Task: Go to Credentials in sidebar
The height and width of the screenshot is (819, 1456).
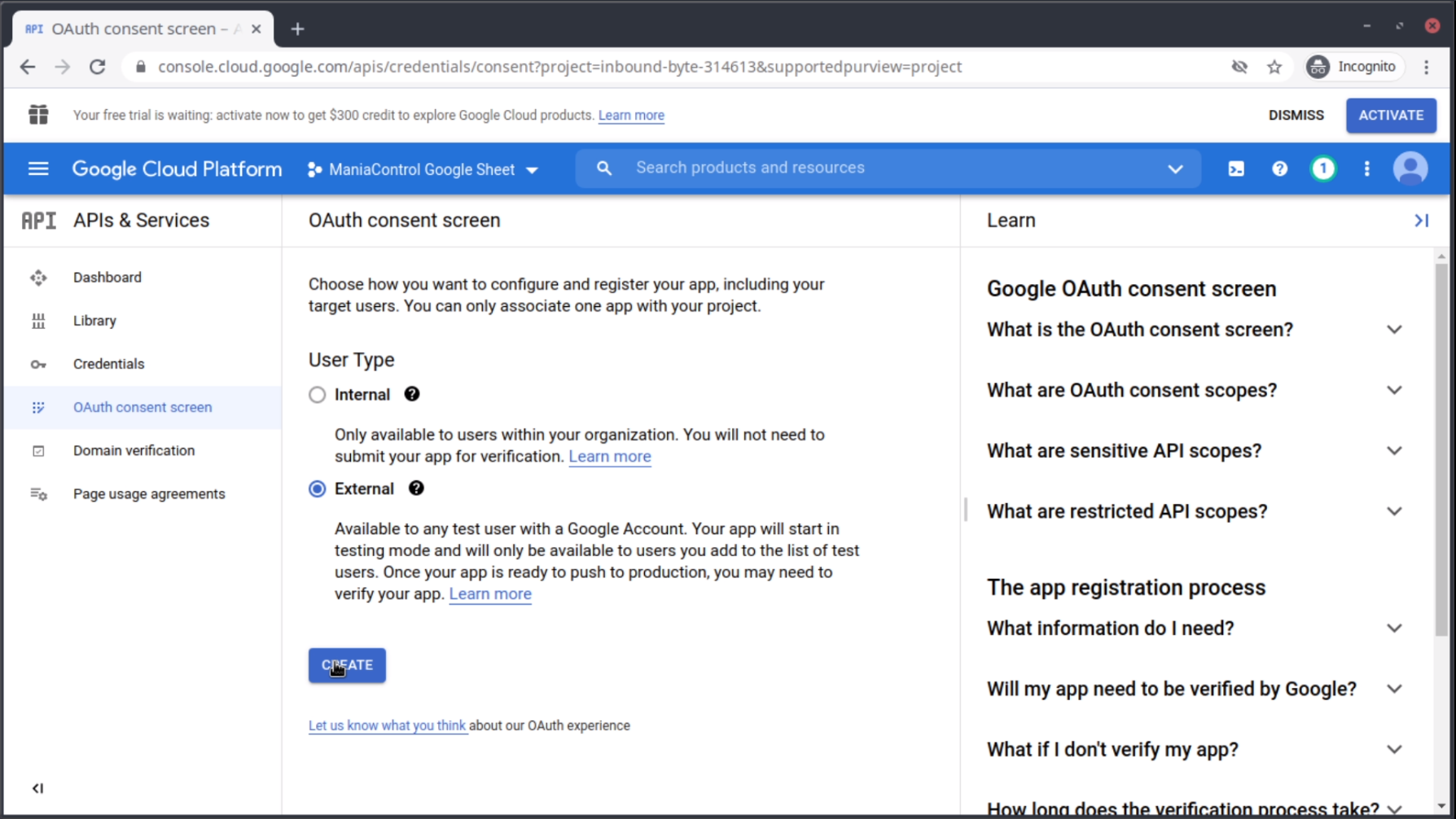Action: 108,364
